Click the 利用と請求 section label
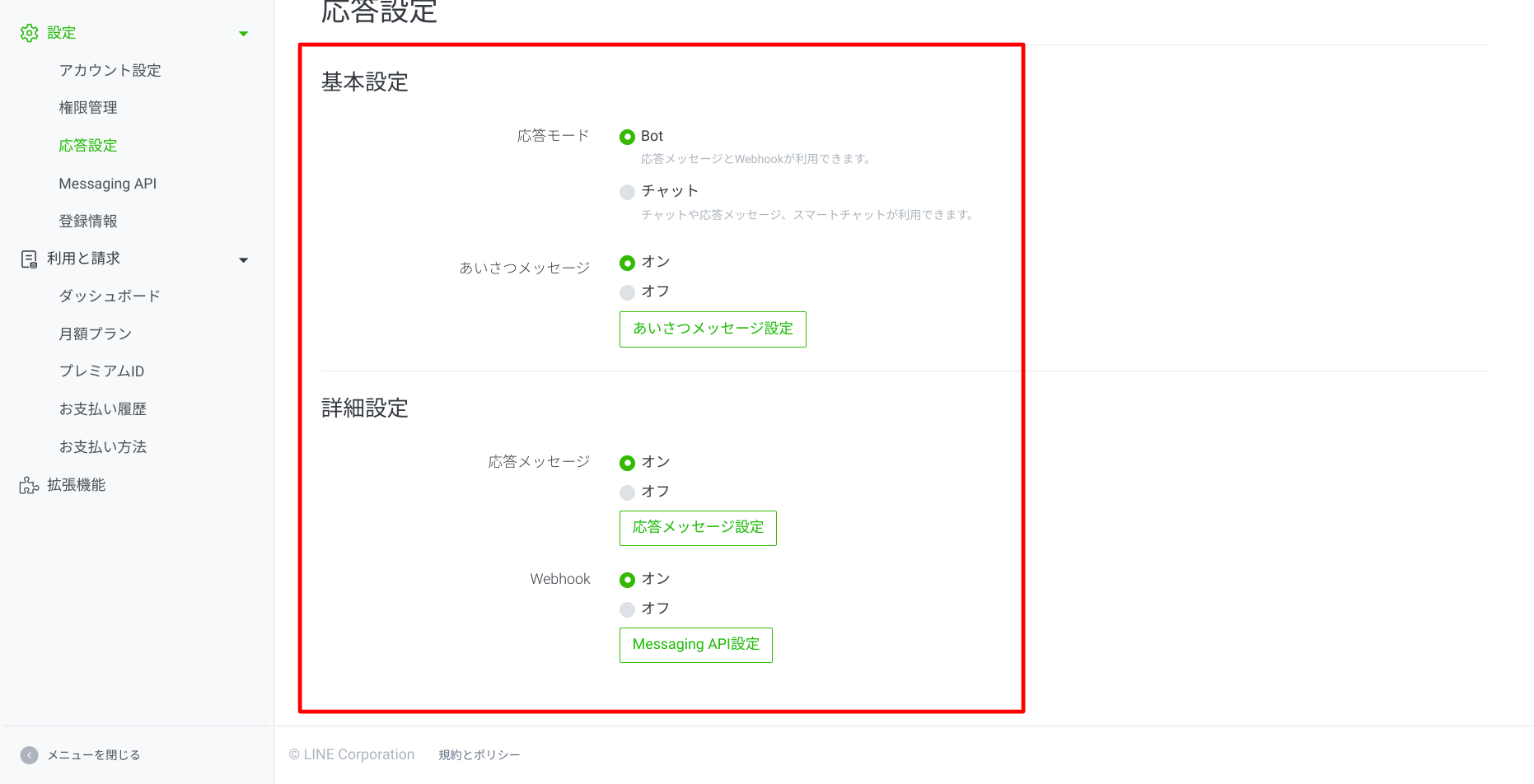Viewport: 1534px width, 784px height. tap(83, 259)
